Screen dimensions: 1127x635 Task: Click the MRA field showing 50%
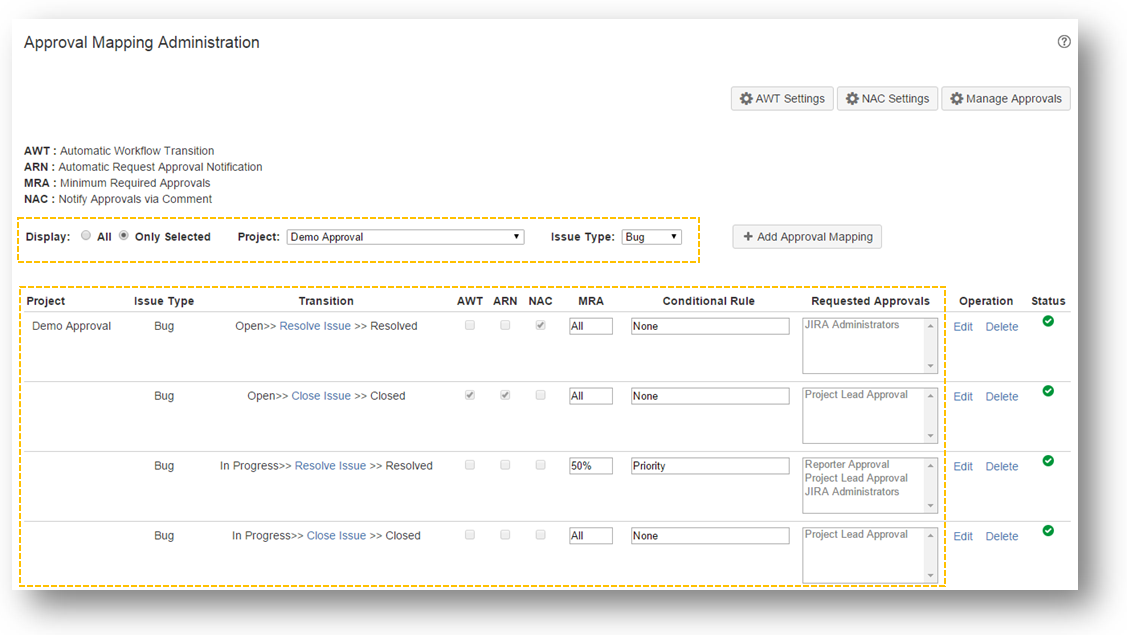[x=590, y=466]
